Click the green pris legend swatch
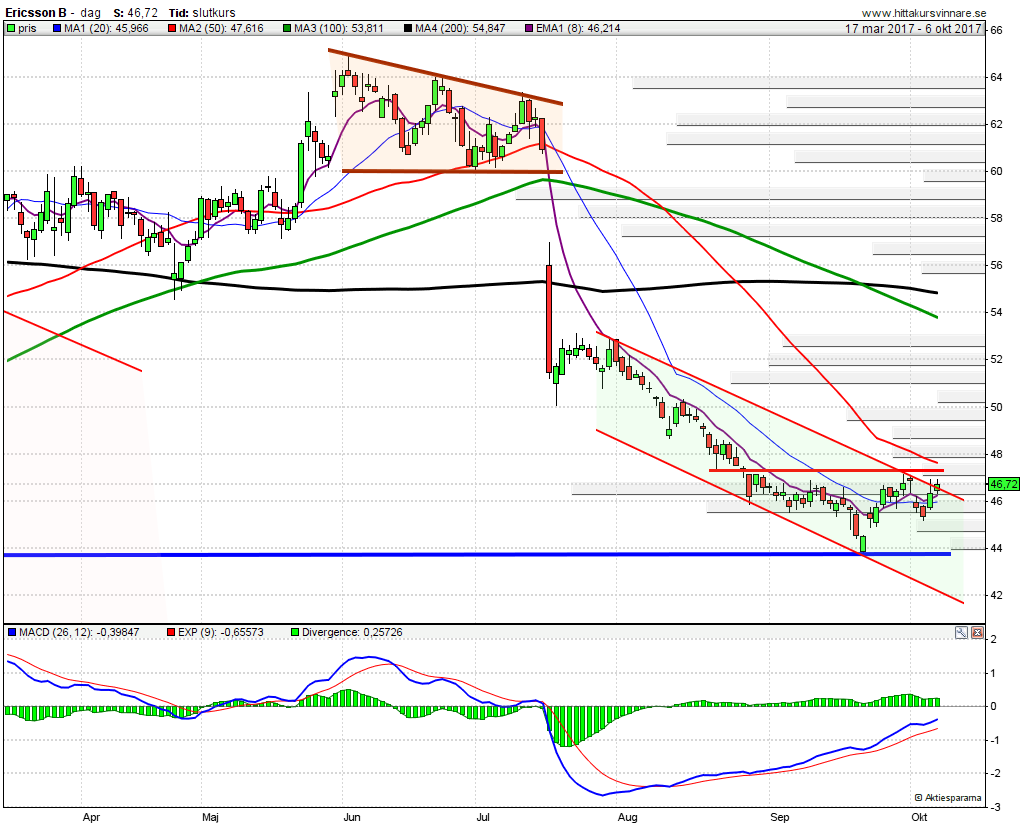 [10, 28]
